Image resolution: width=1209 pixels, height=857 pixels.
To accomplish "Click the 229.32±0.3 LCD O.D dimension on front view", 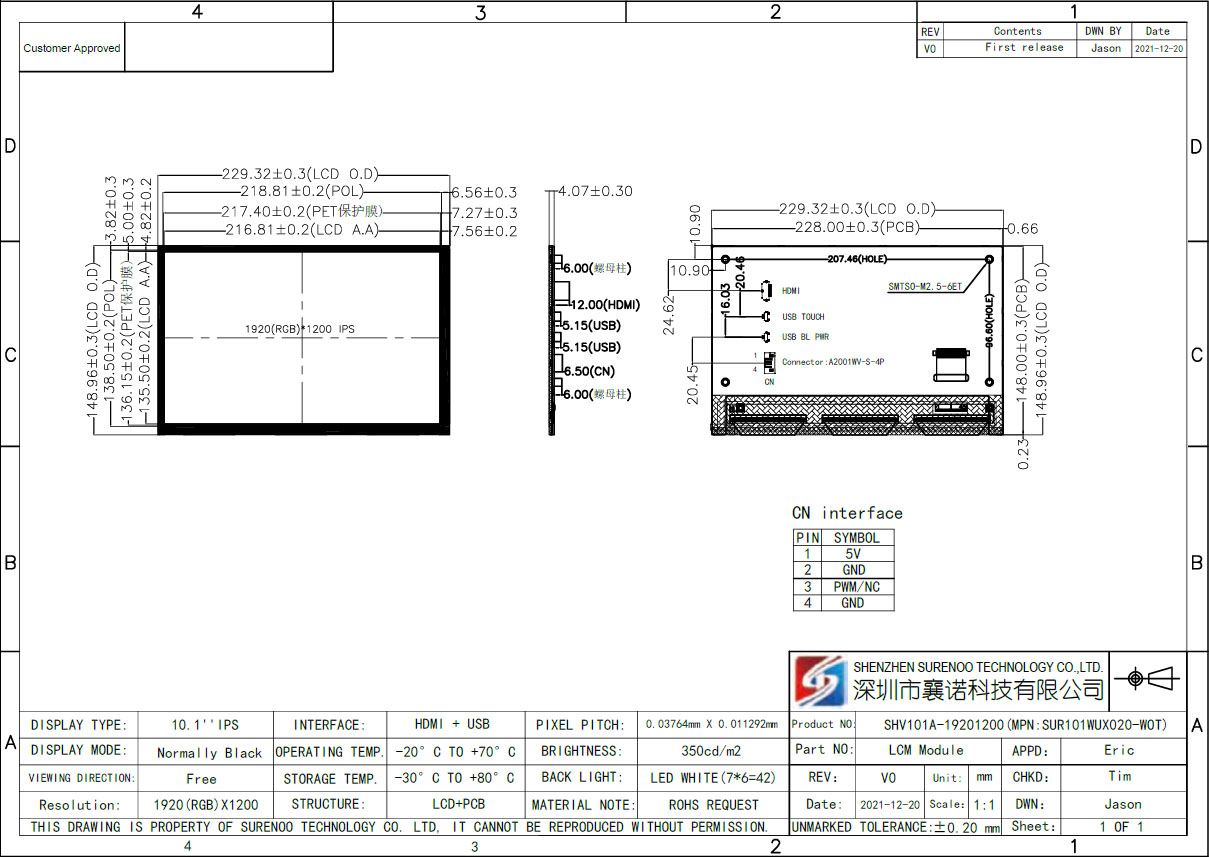I will tap(300, 174).
